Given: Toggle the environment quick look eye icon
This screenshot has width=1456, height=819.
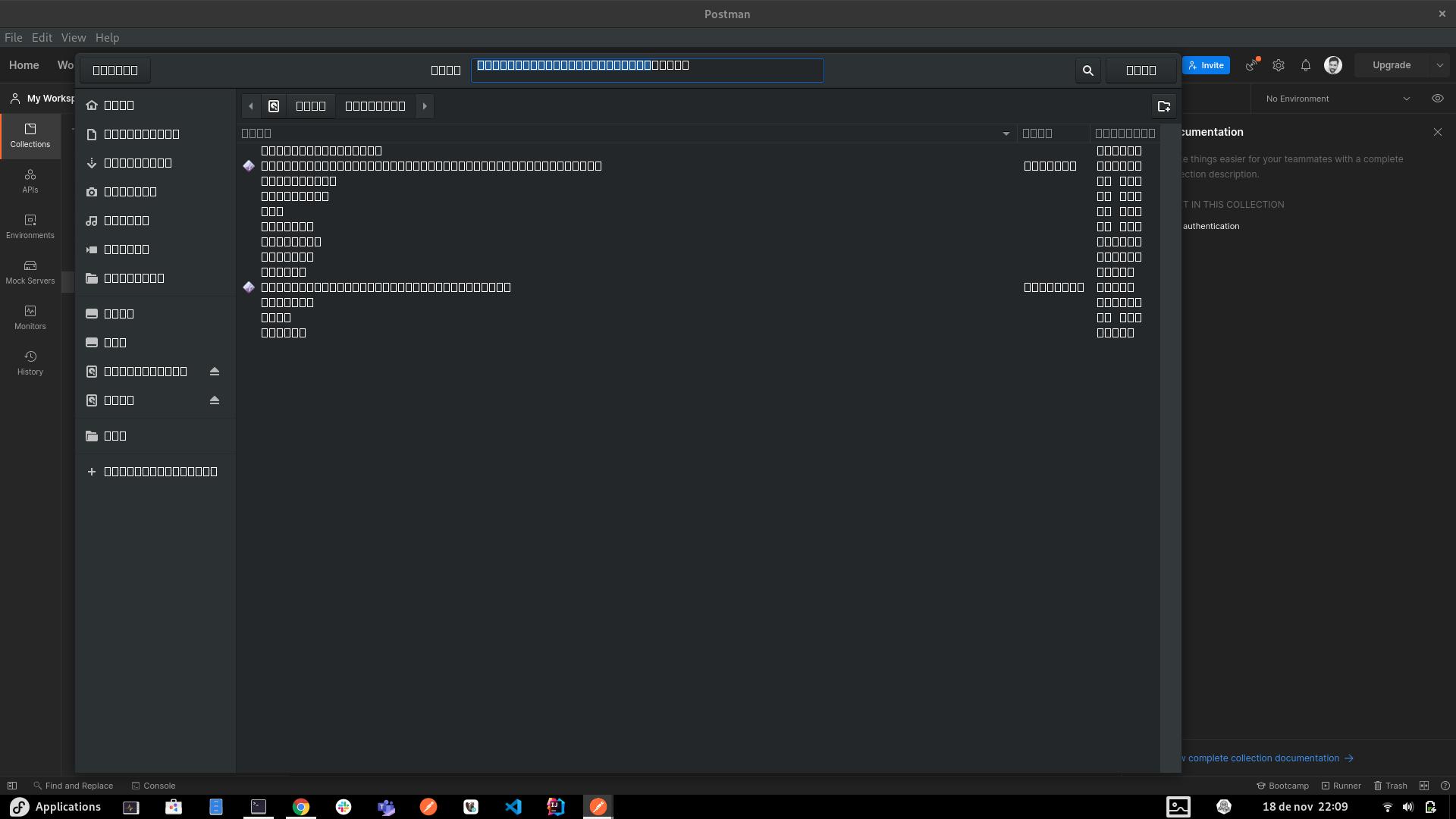Looking at the screenshot, I should (1437, 99).
